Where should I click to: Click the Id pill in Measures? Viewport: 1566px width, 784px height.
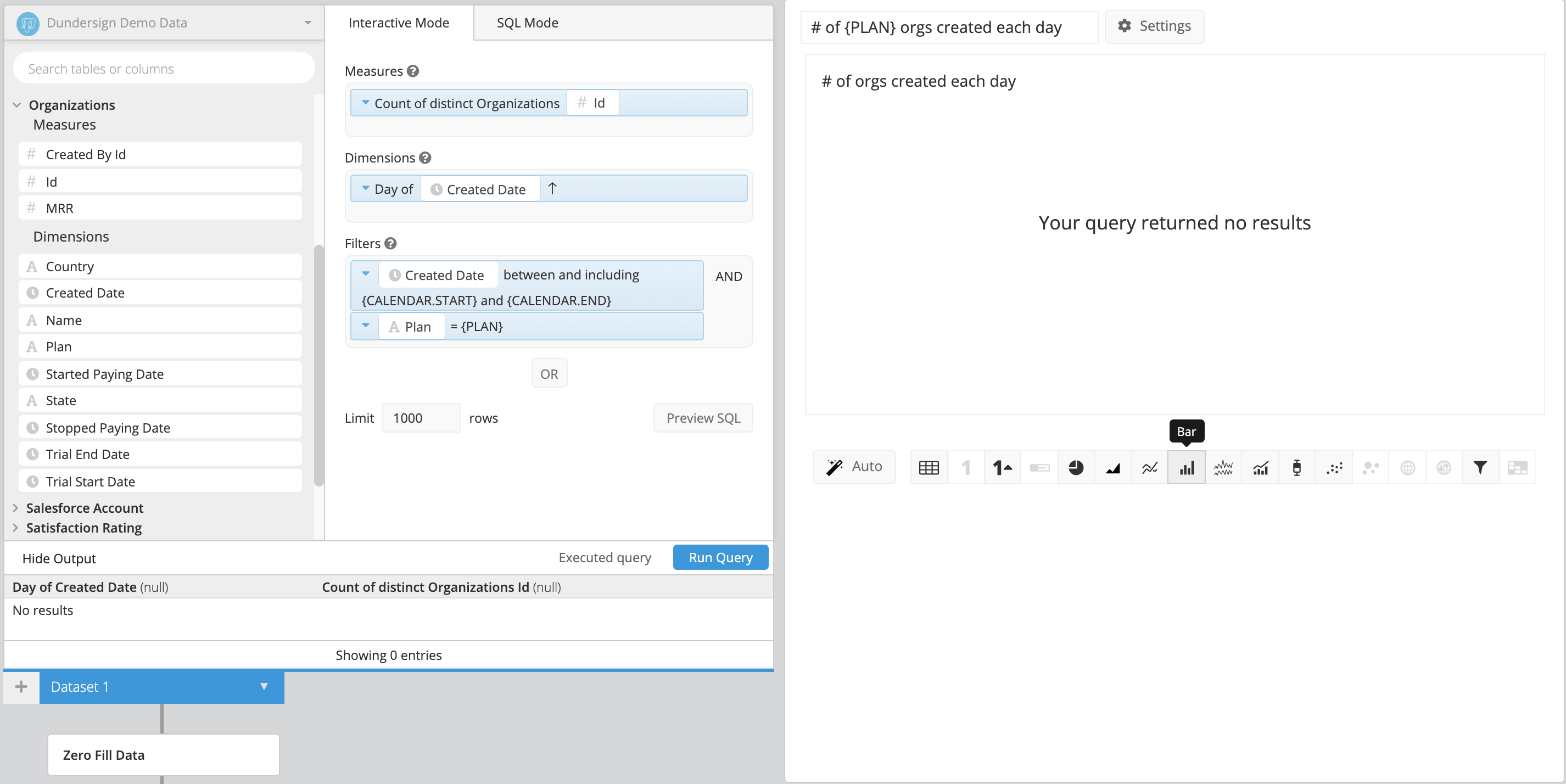(x=592, y=103)
